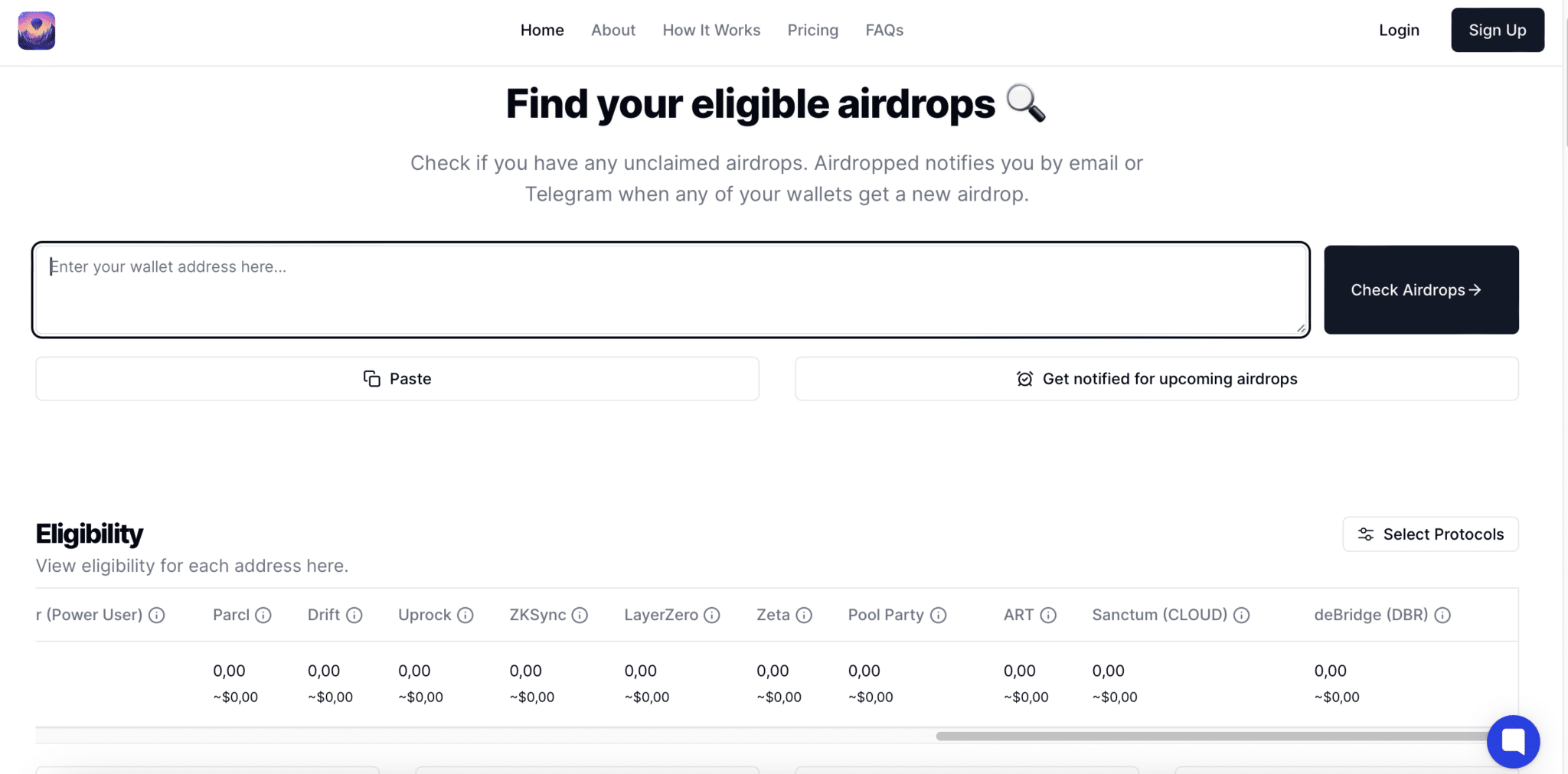Click the deBridge (DBR) info icon

point(1443,615)
